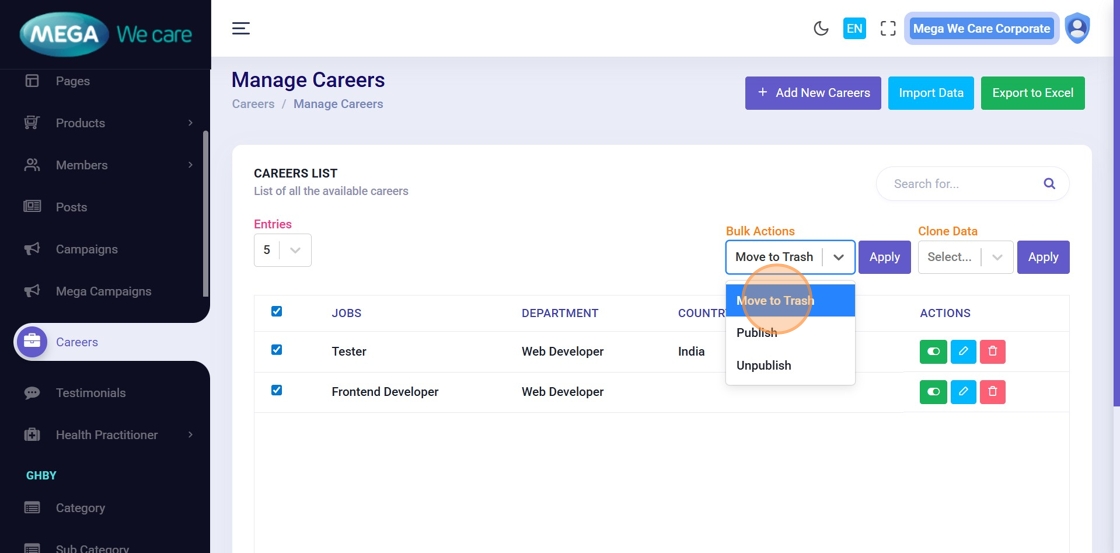
Task: Uncheck the select-all checkbox in the header
Action: tap(277, 312)
